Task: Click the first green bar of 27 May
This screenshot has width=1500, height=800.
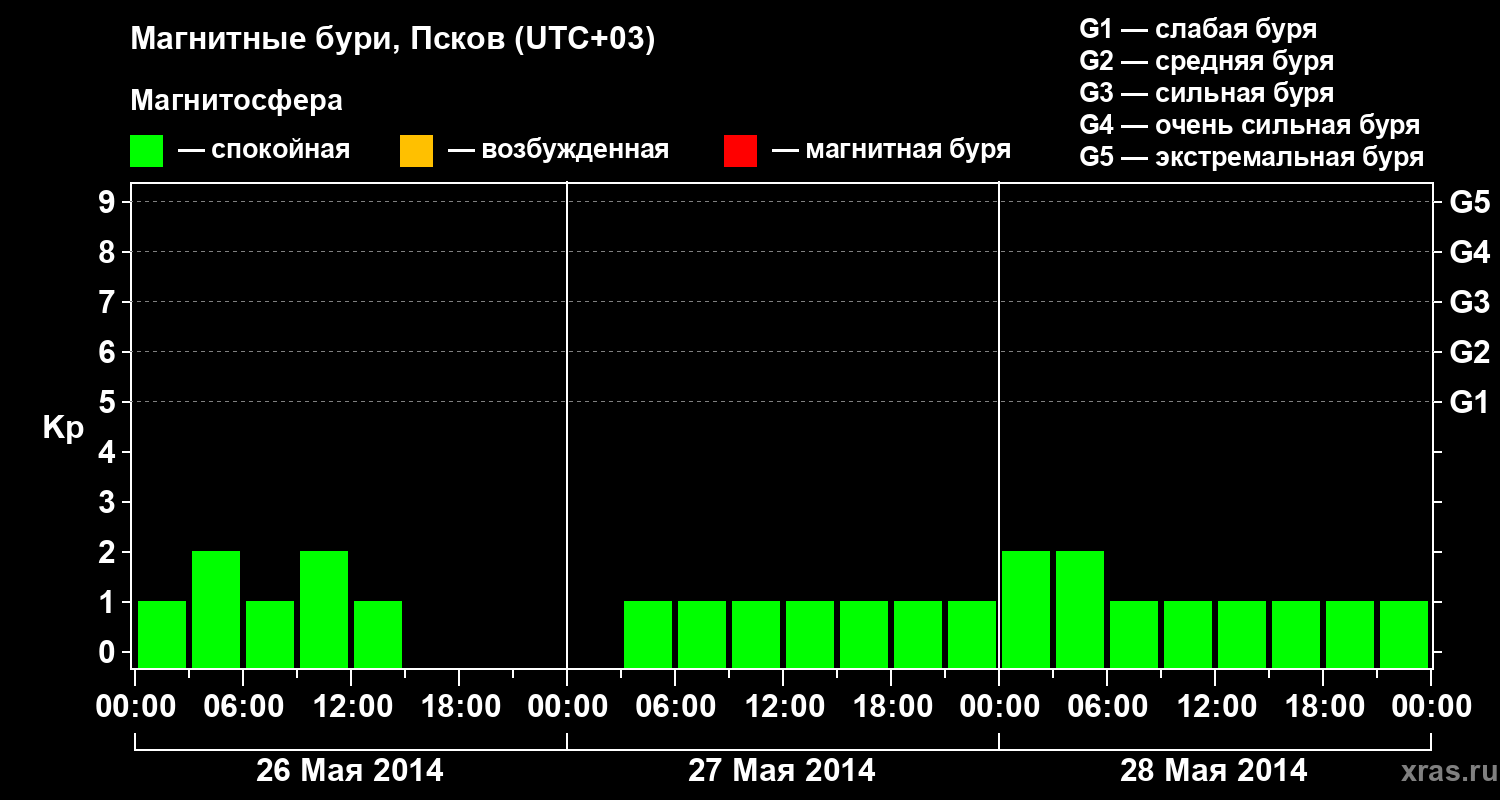Action: 648,634
